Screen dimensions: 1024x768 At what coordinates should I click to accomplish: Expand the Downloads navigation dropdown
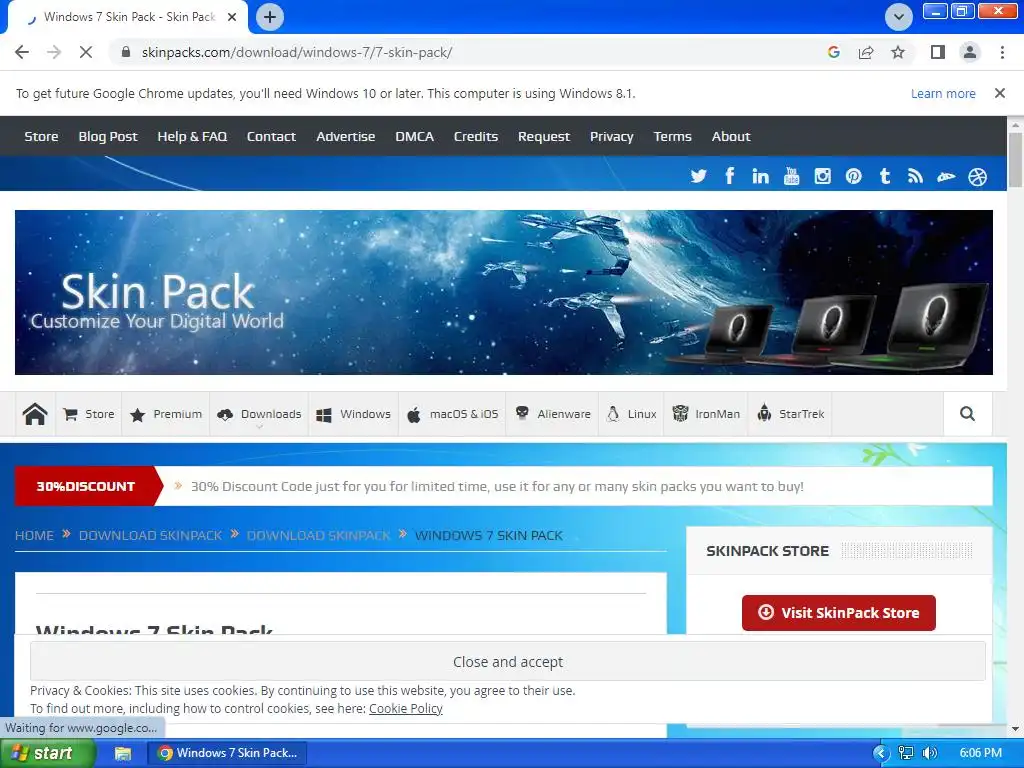259,414
